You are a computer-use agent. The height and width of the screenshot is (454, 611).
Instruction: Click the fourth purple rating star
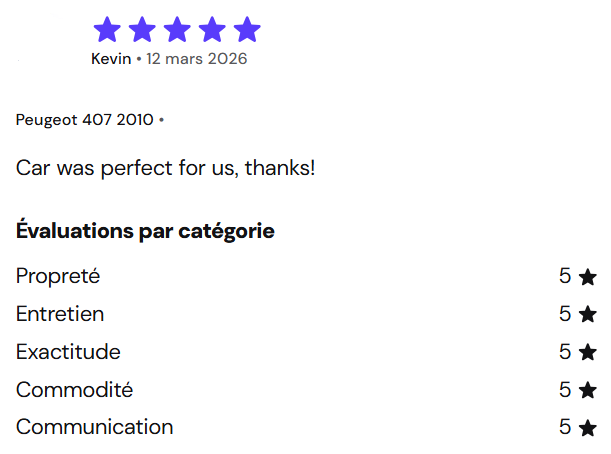(212, 30)
